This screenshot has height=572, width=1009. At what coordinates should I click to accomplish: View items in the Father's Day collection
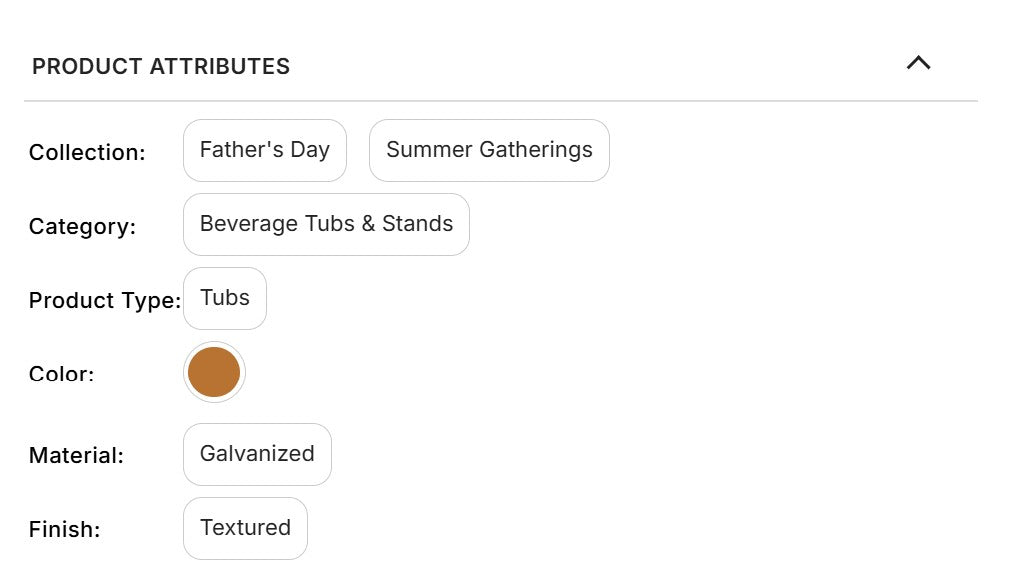click(265, 150)
